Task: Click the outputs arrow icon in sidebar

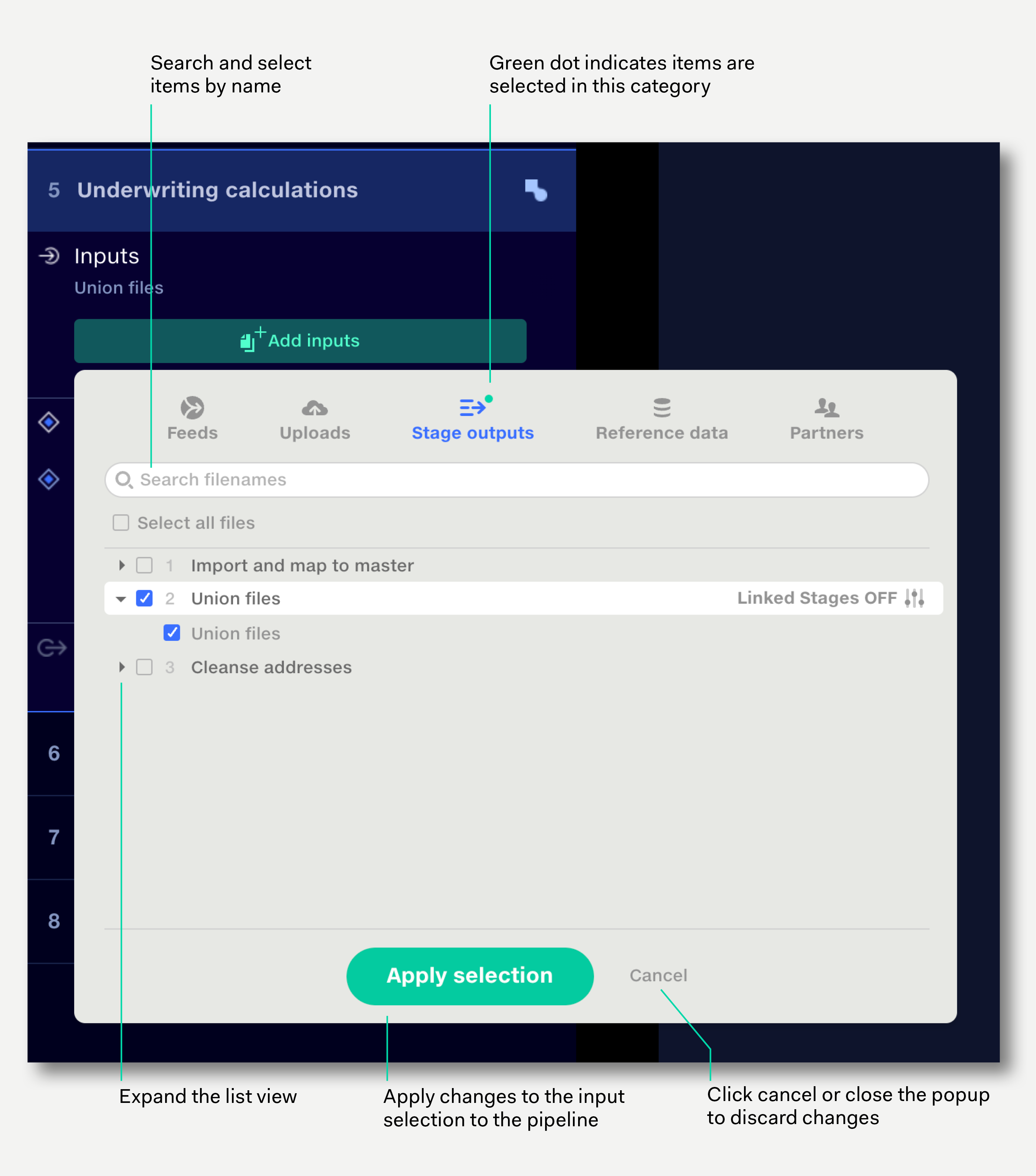Action: (52, 648)
